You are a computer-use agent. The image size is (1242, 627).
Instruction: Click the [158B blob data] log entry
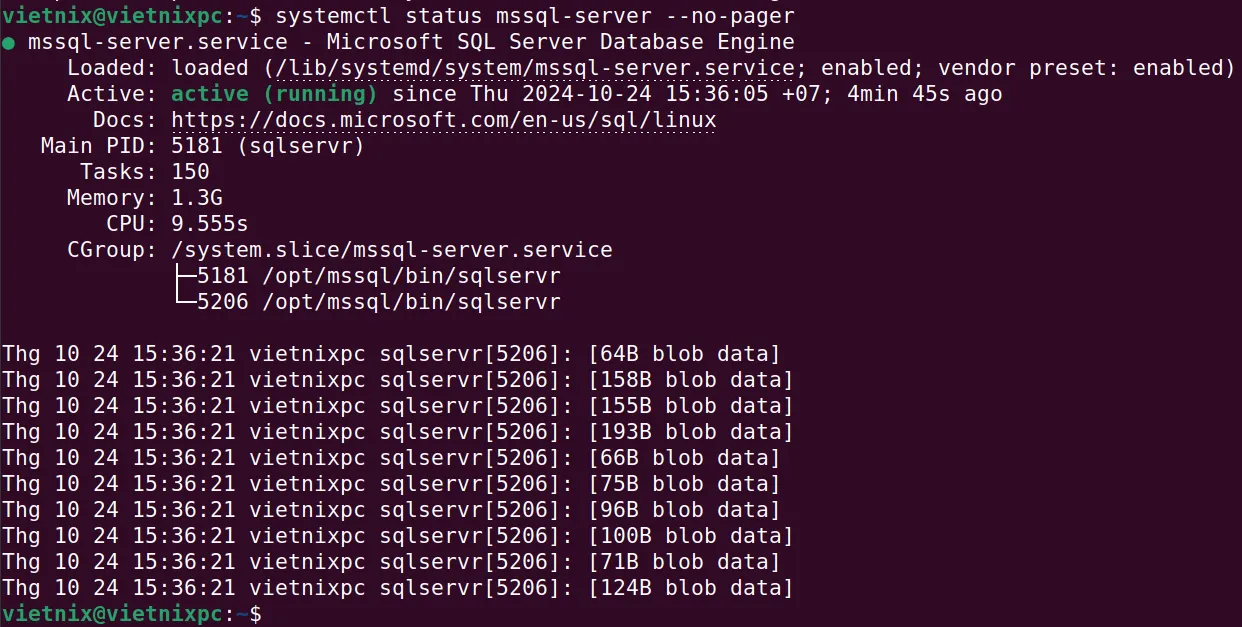tap(690, 380)
